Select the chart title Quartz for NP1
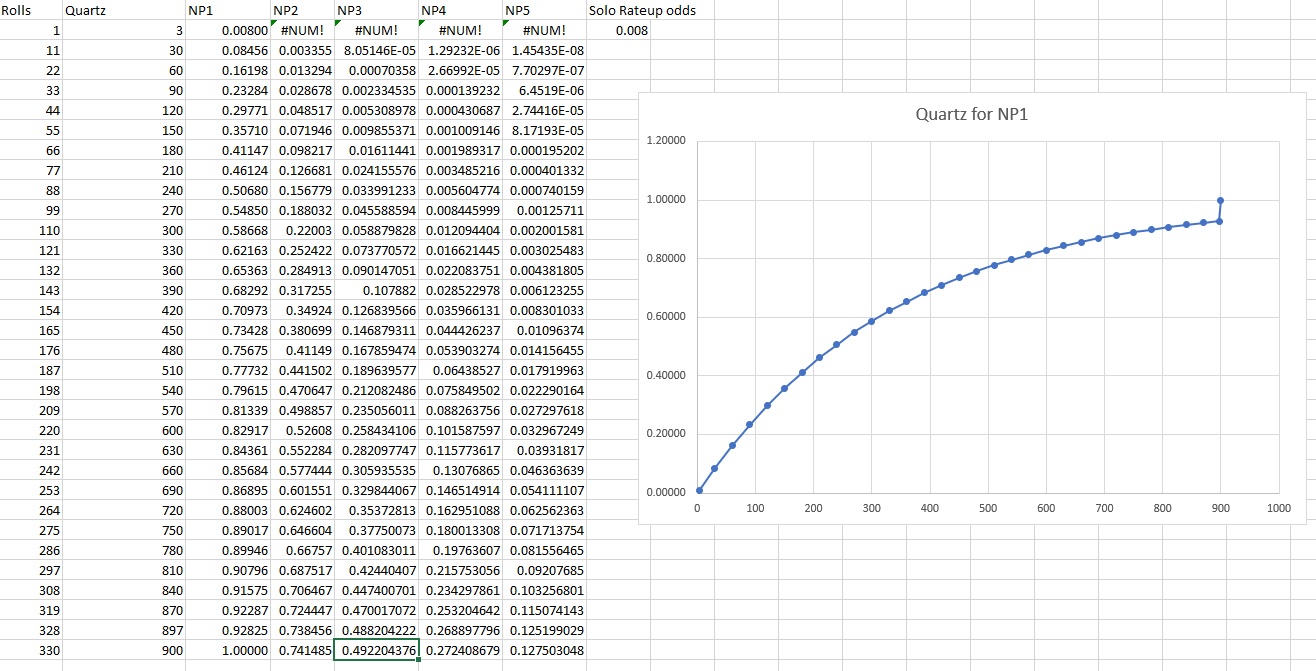Screen dimensions: 1316x671 click(972, 114)
